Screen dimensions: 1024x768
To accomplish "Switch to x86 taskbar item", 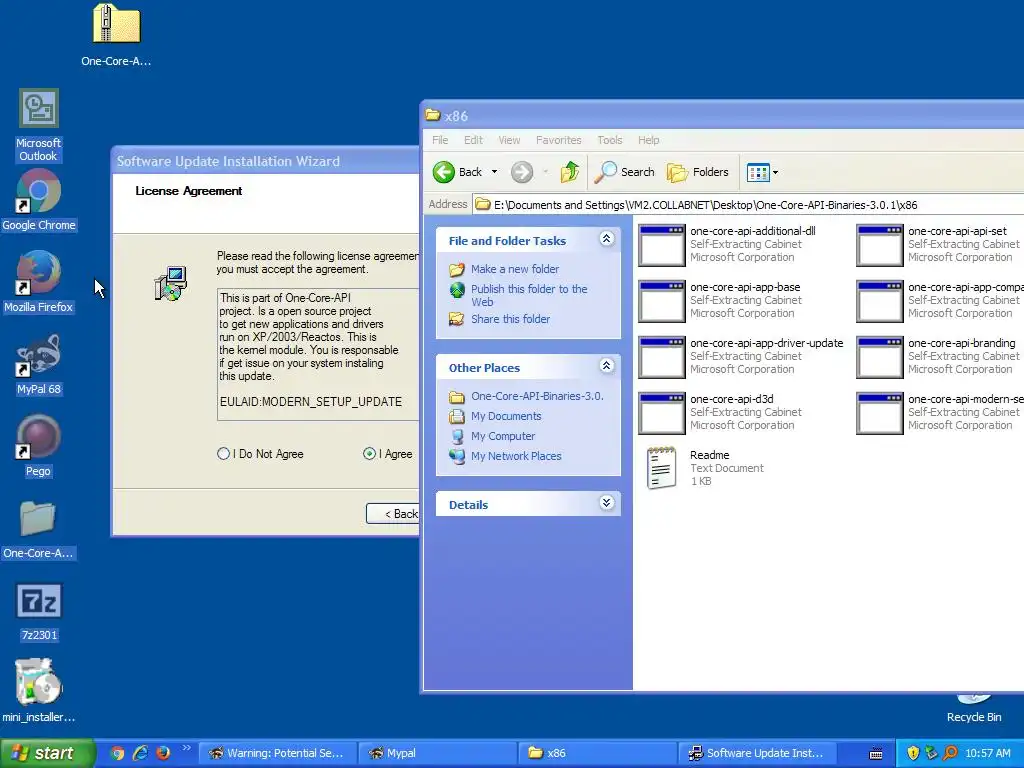I will pos(598,753).
